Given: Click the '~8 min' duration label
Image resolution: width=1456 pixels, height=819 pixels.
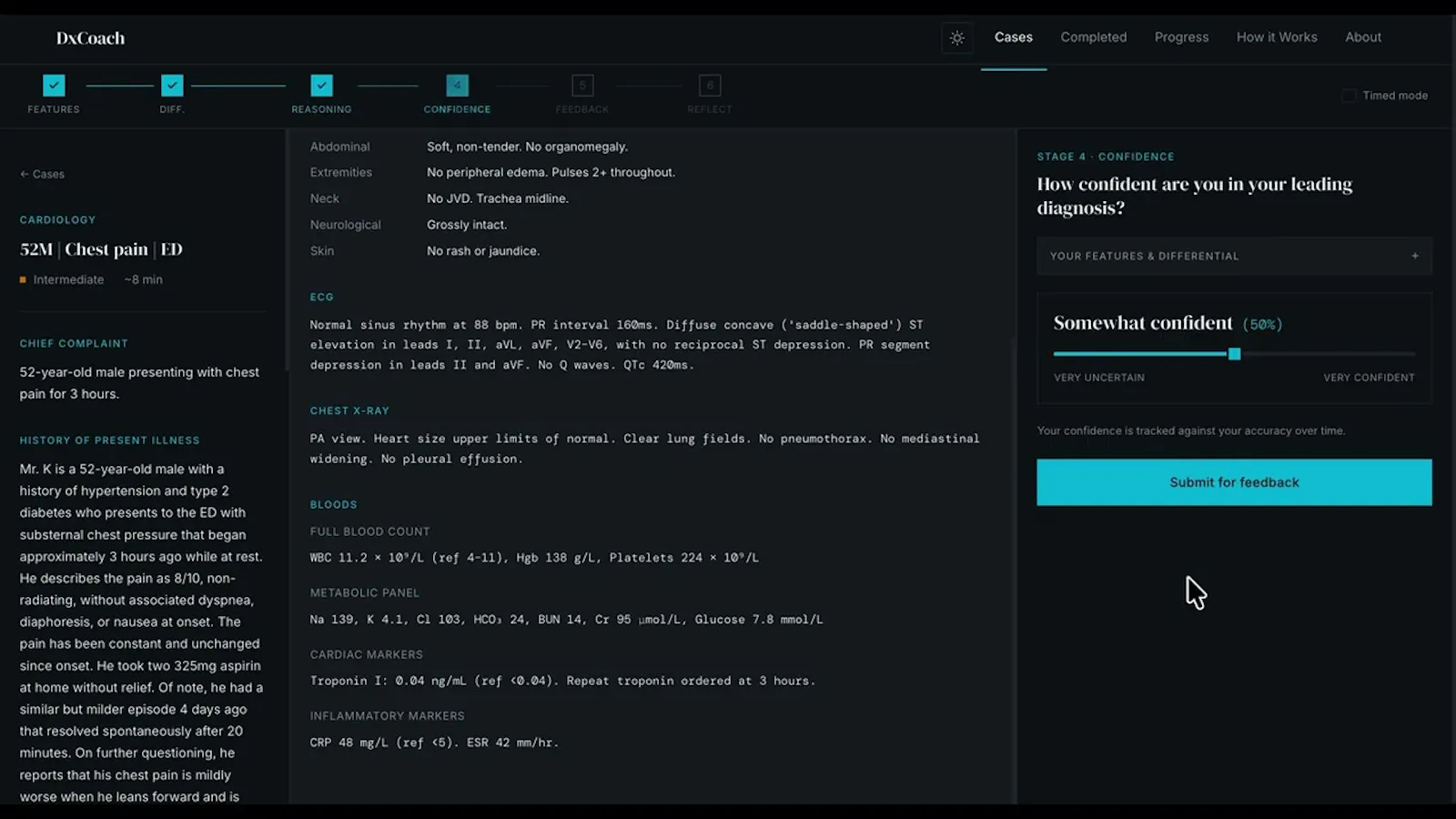Looking at the screenshot, I should click(143, 279).
